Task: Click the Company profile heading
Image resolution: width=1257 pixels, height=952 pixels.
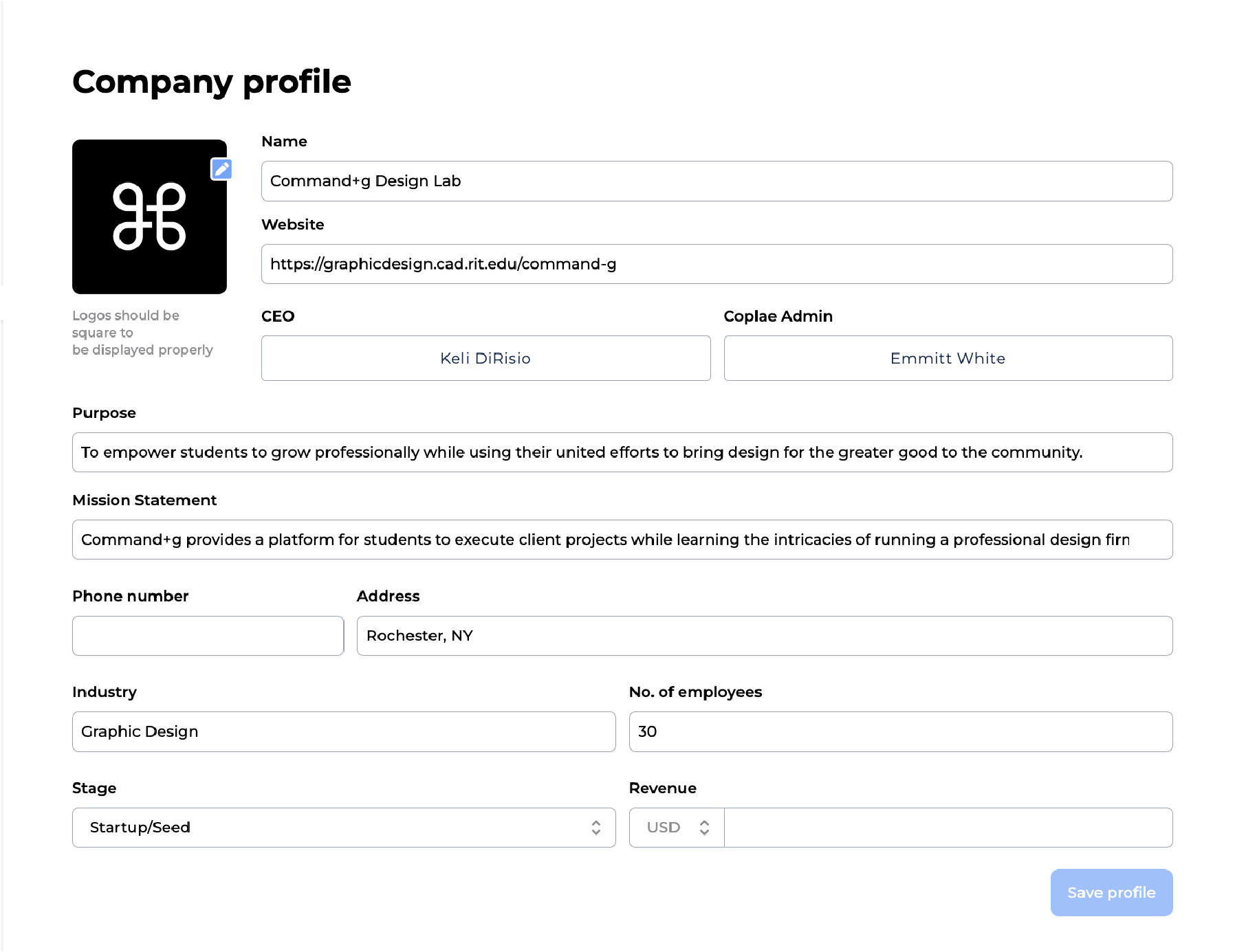Action: coord(210,81)
